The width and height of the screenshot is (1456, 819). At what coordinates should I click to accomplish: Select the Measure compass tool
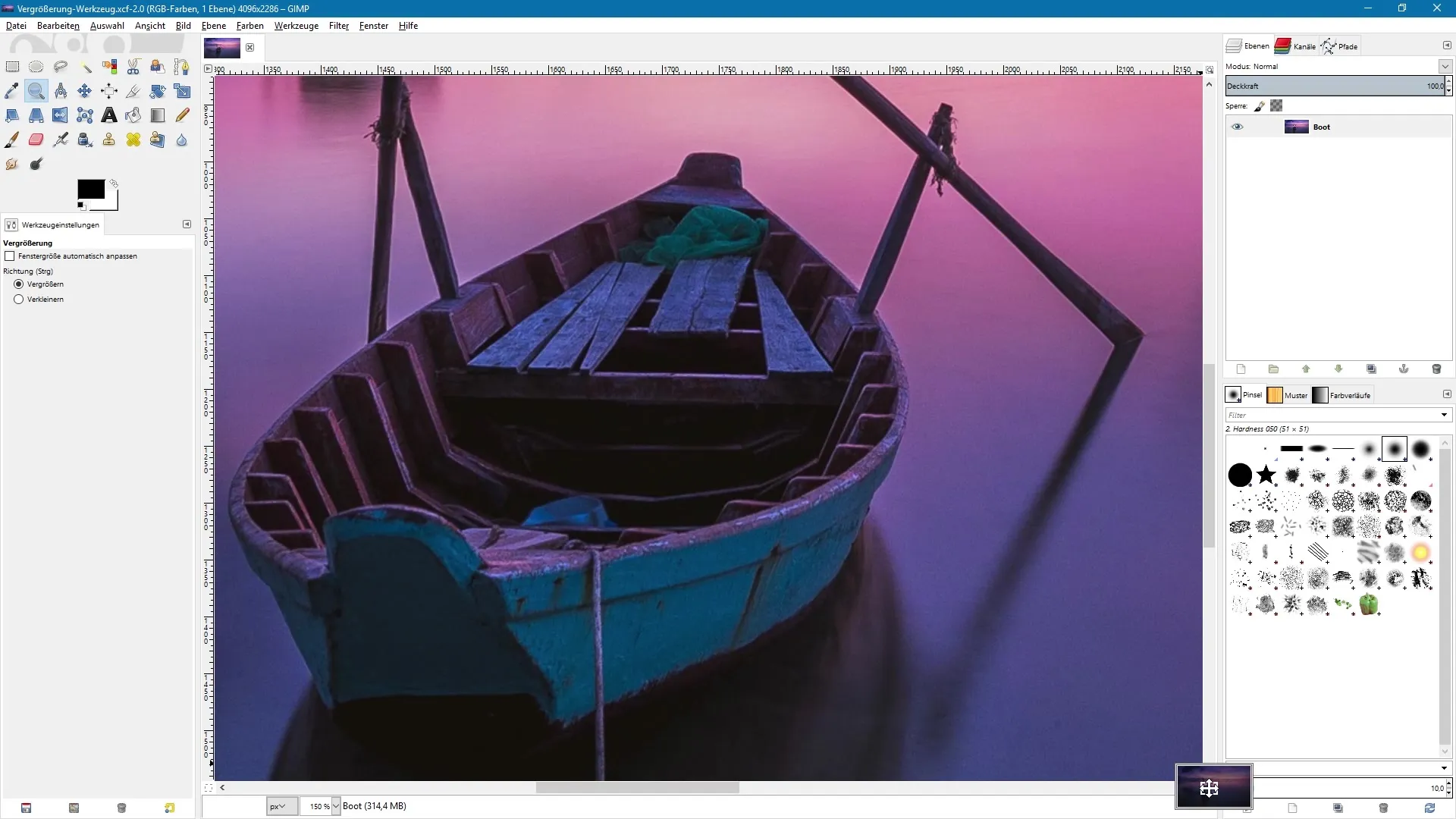pos(61,91)
